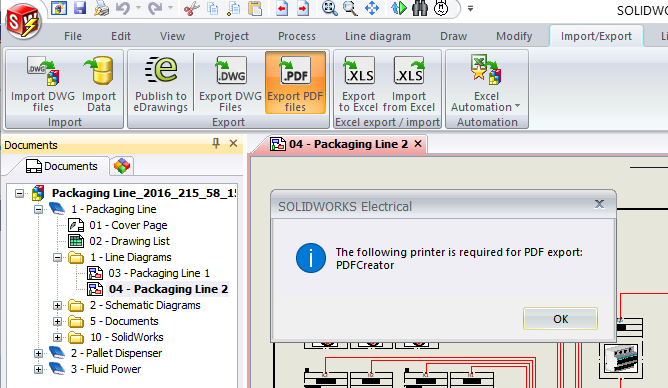Open the Edit menu
This screenshot has width=668, height=388.
coord(121,36)
